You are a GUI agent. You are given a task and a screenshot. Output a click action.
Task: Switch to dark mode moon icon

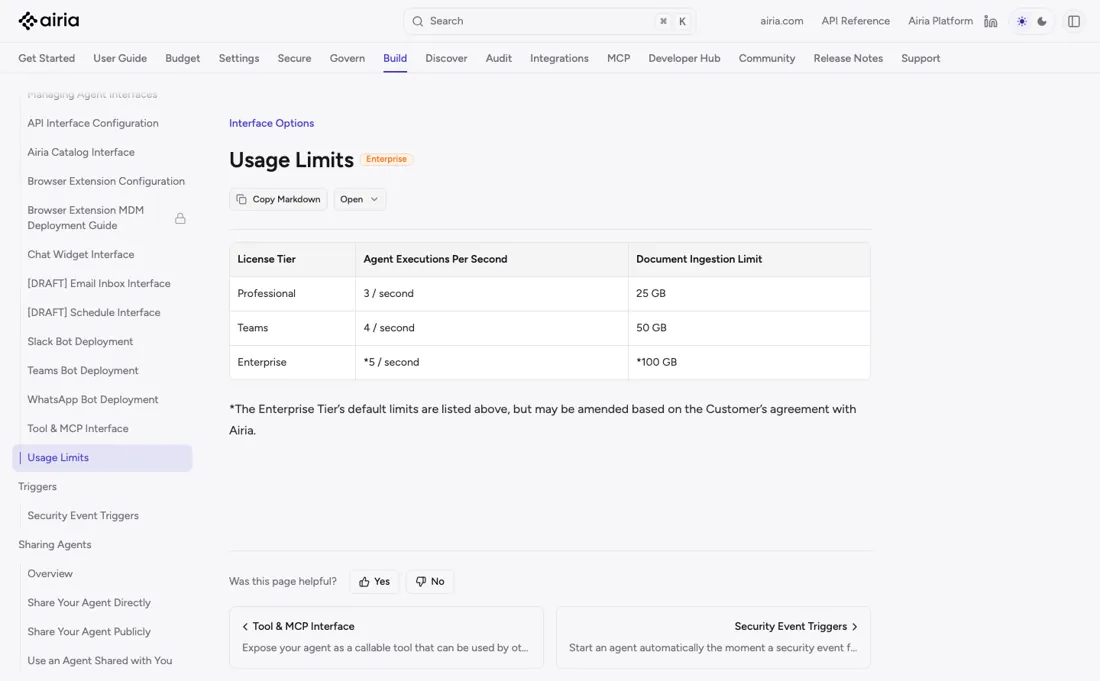click(1042, 21)
